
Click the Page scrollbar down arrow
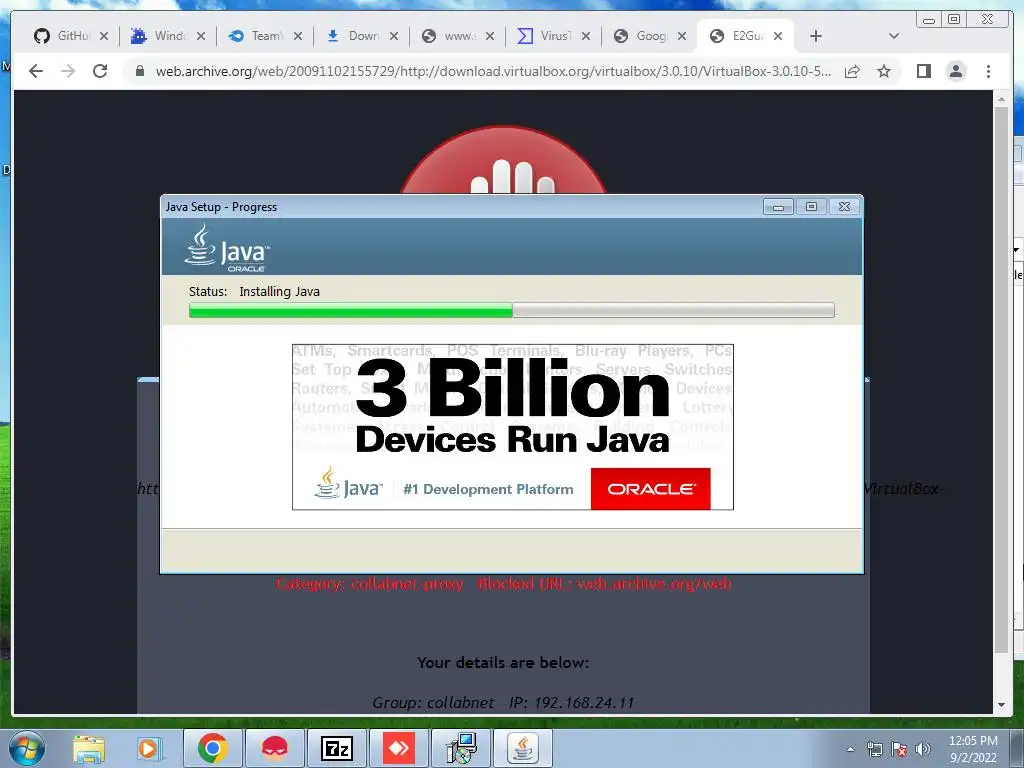pos(1001,705)
